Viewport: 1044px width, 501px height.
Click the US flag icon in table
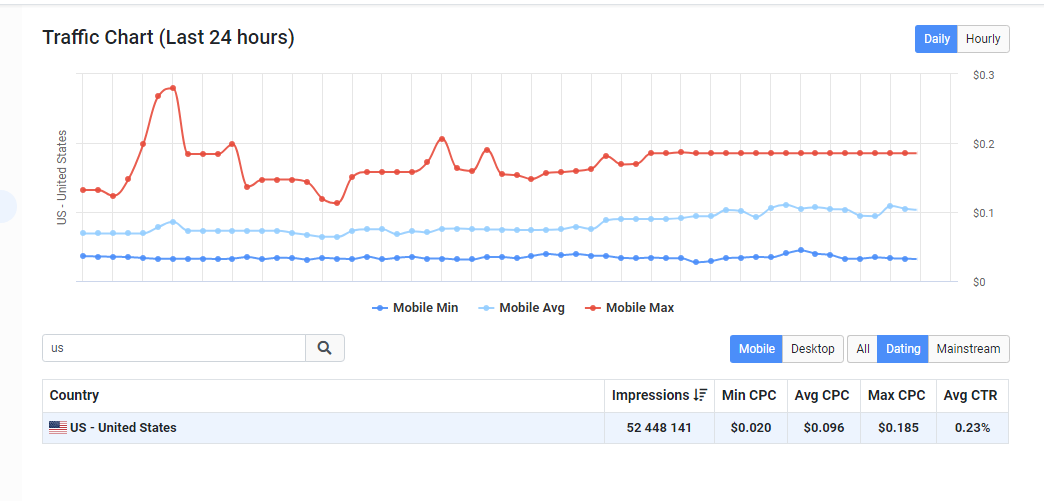58,428
